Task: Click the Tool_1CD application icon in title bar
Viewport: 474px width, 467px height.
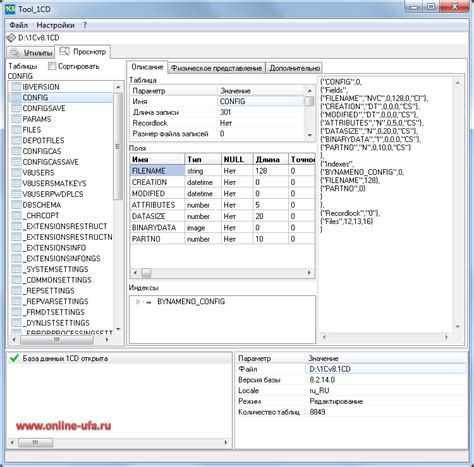Action: point(10,9)
